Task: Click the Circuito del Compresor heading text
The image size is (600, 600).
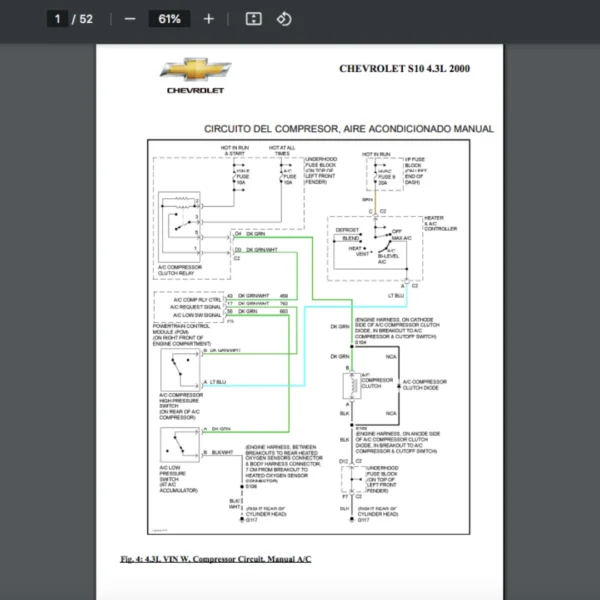Action: pos(348,129)
